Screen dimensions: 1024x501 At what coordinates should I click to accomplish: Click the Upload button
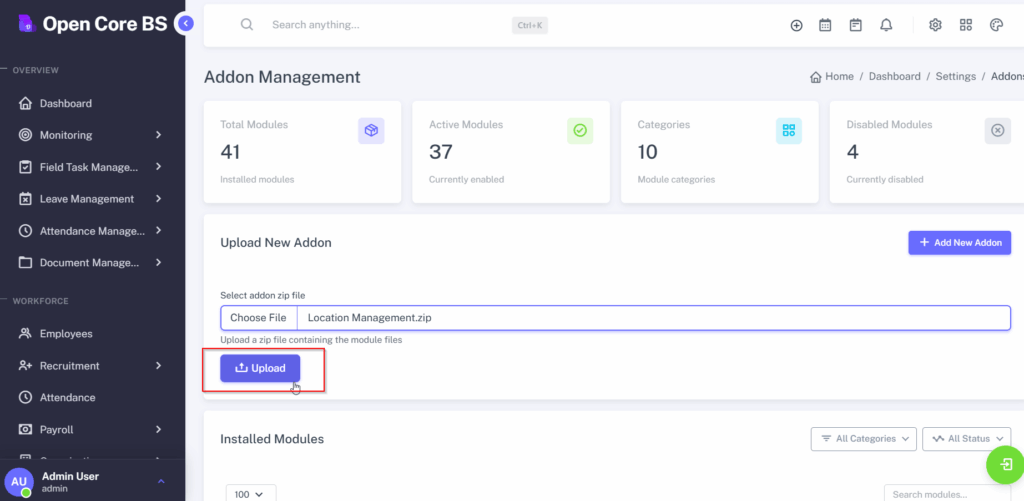pos(260,368)
